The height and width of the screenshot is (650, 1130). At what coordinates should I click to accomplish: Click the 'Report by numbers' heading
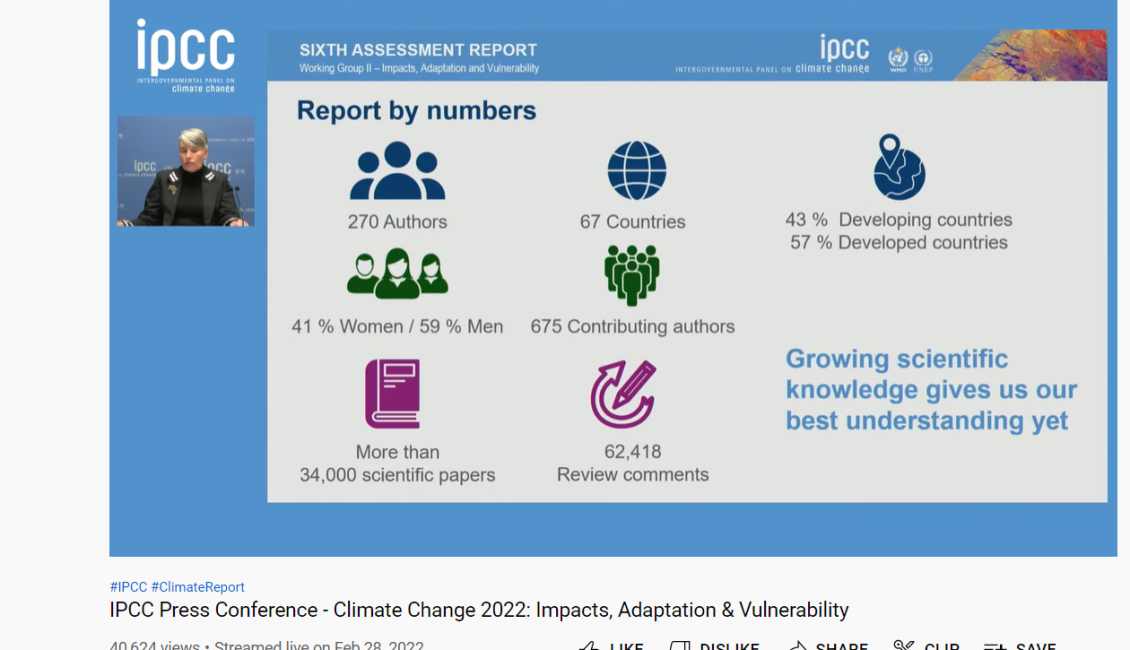coord(417,110)
